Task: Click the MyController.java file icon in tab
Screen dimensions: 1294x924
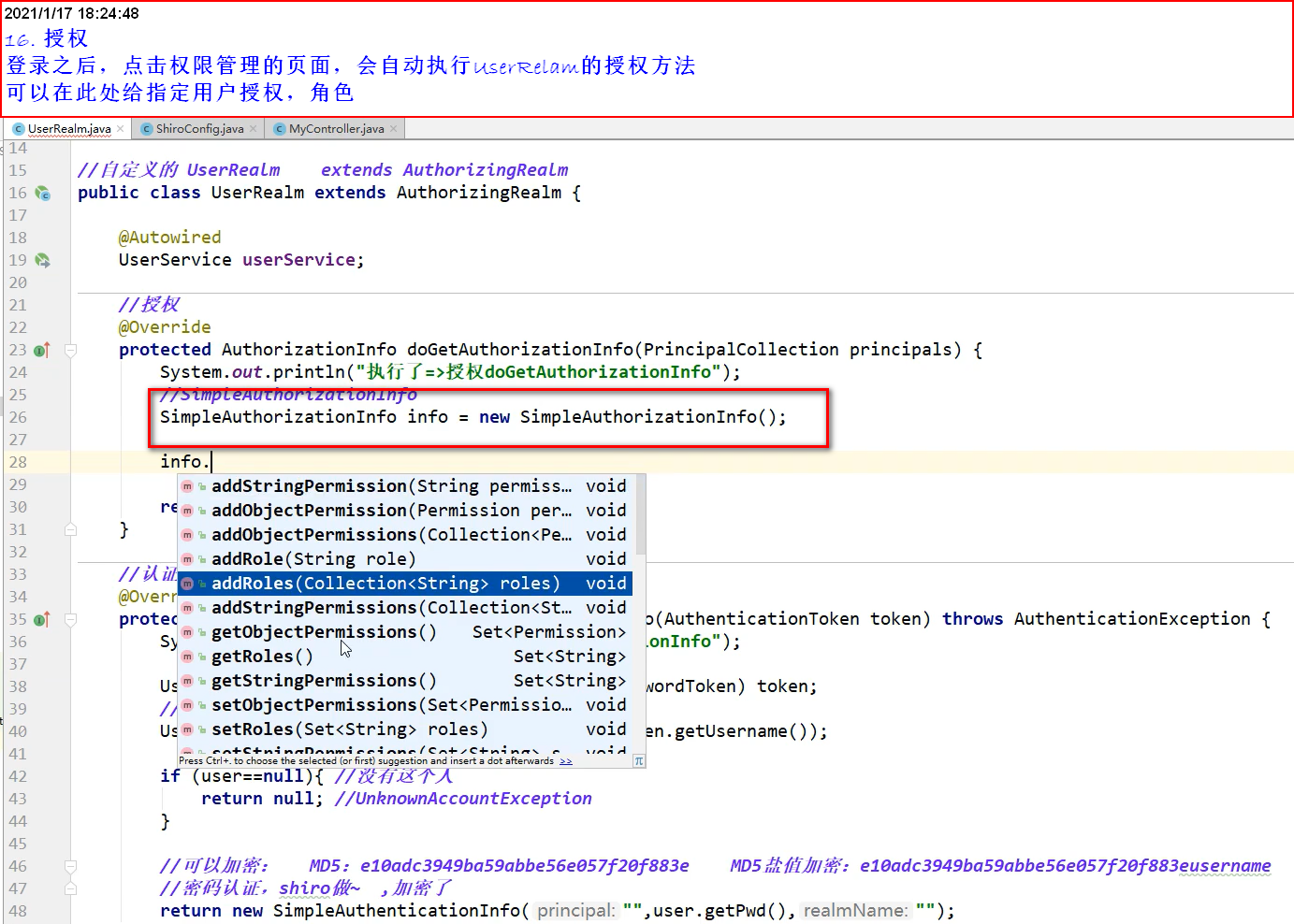Action: point(280,129)
